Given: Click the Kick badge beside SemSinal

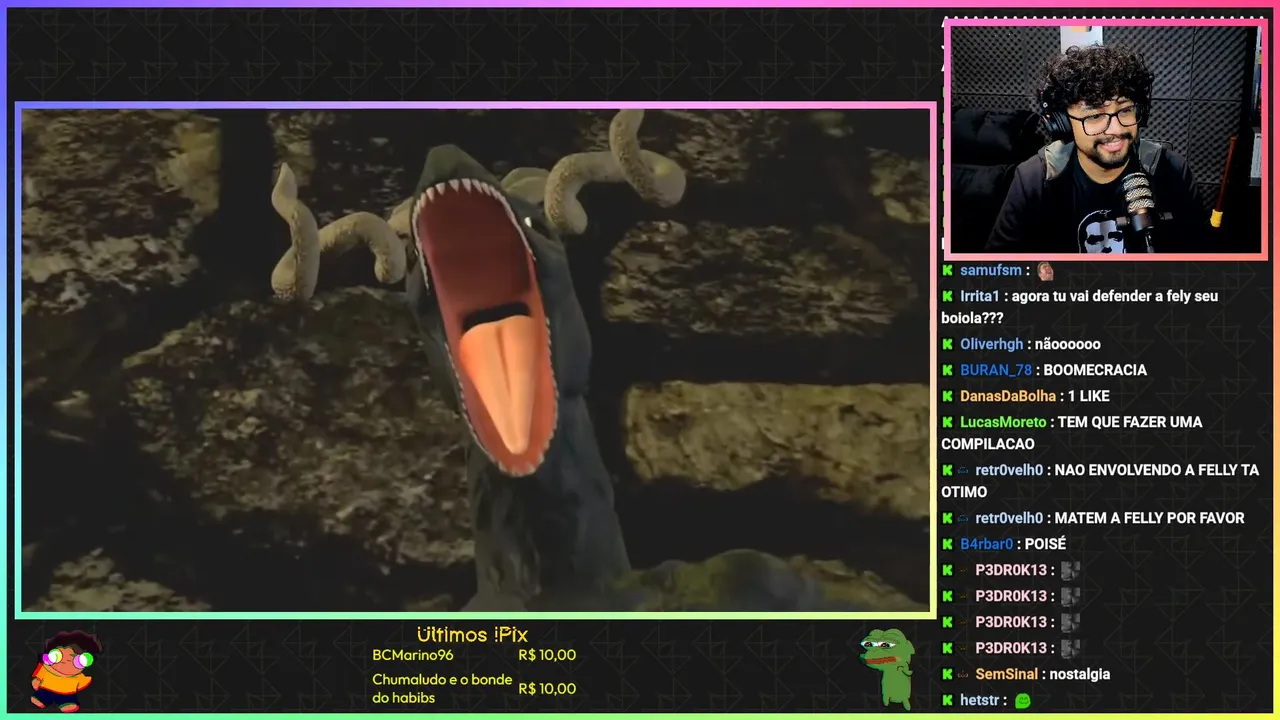Looking at the screenshot, I should click(x=947, y=674).
